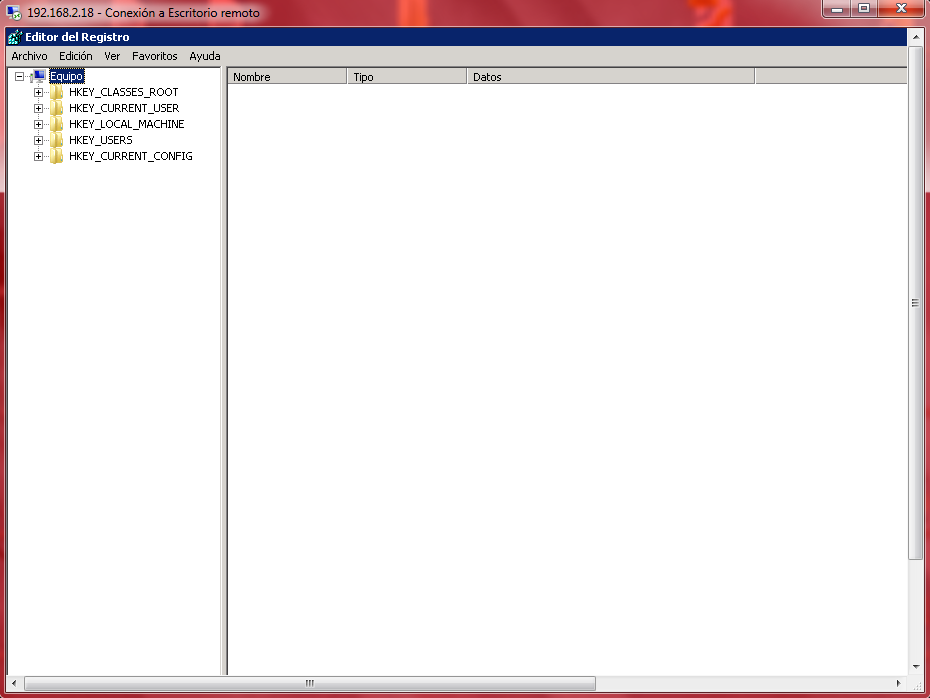Expand the HKEY_USERS branch

point(38,140)
